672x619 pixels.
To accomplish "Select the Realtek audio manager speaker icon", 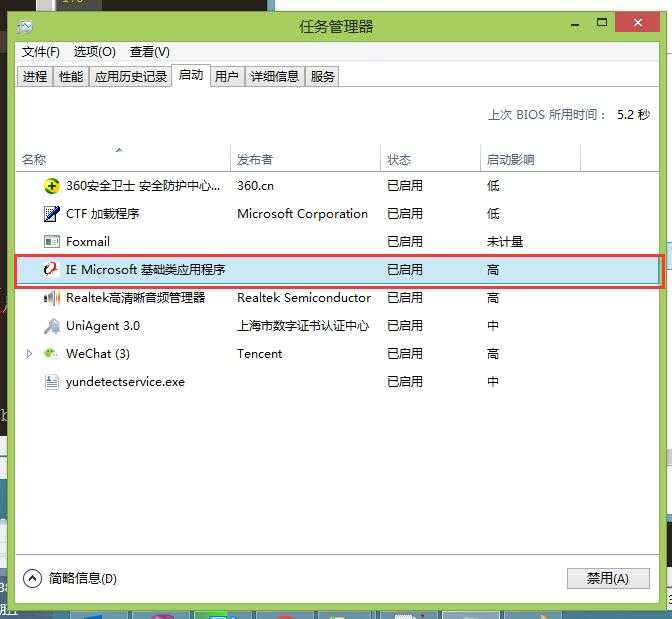I will point(52,297).
